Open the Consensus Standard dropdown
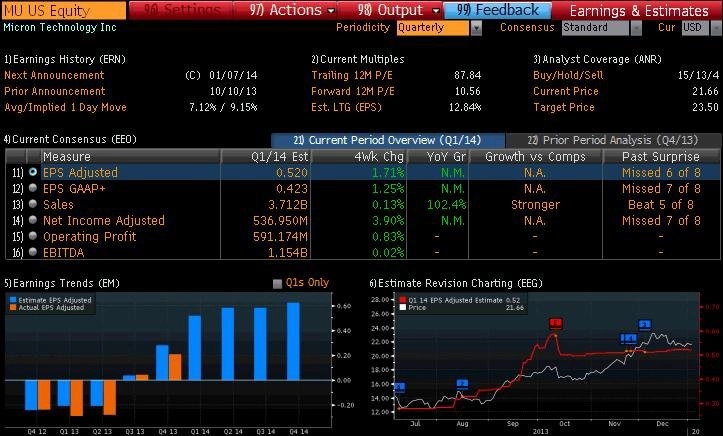Screen dimensions: 723x436 595,28
